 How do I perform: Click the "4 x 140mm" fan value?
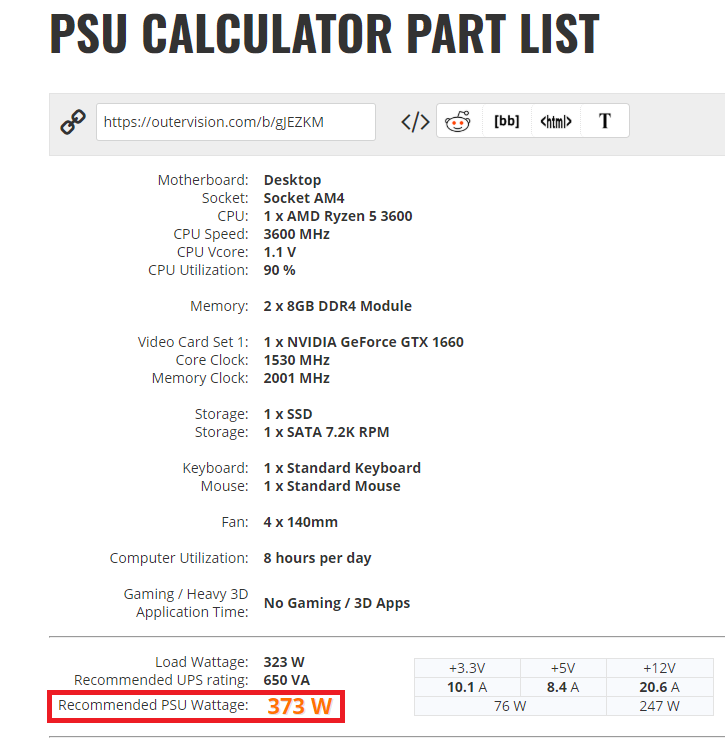point(300,522)
